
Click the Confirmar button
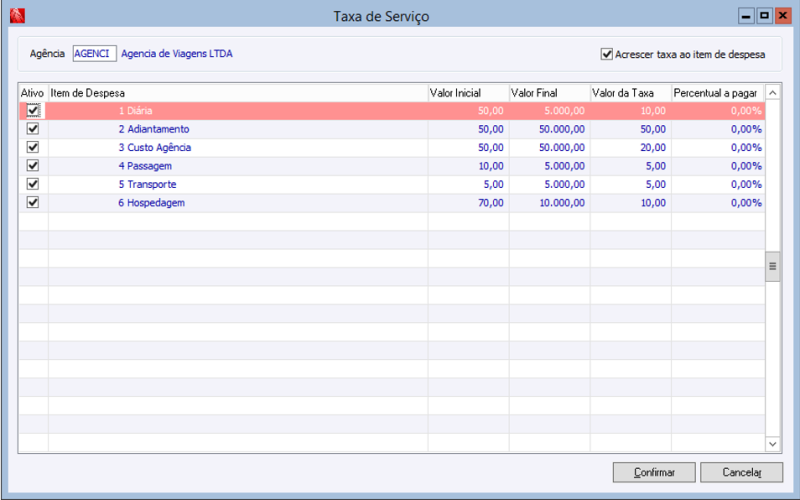pyautogui.click(x=654, y=472)
